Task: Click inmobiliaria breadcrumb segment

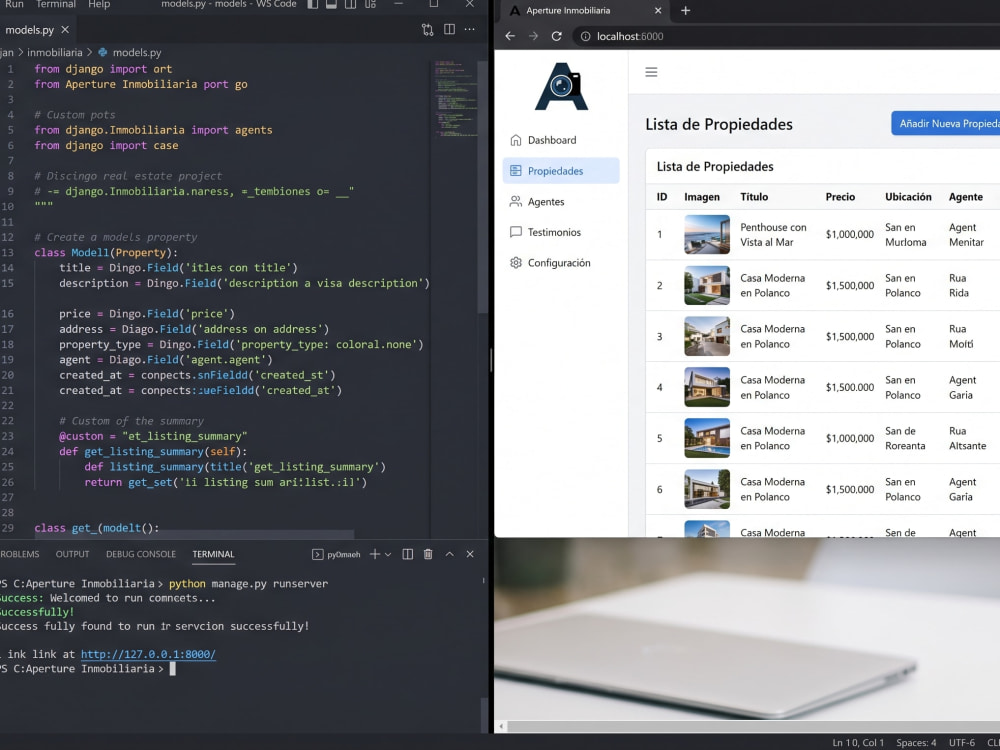Action: click(54, 53)
